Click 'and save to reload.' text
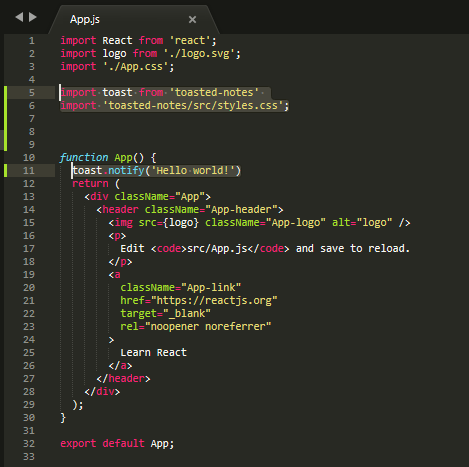This screenshot has width=469, height=467. (353, 249)
